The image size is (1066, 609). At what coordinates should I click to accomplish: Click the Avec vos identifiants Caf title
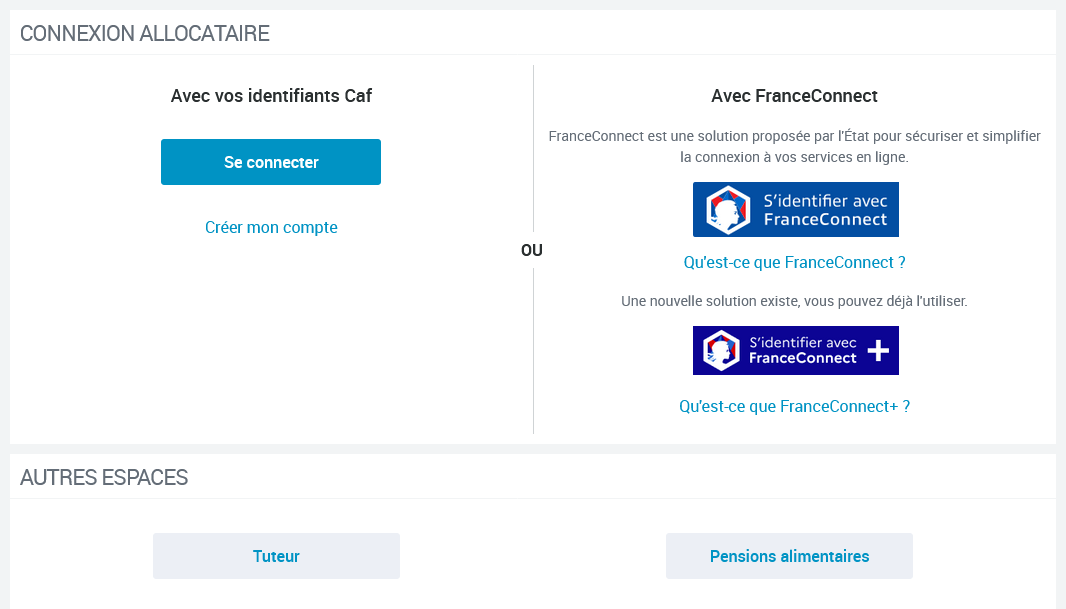[x=271, y=96]
